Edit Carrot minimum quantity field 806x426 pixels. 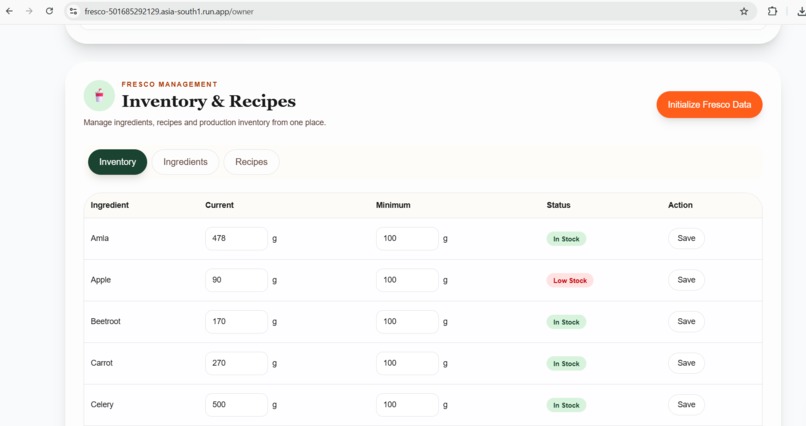(x=407, y=363)
